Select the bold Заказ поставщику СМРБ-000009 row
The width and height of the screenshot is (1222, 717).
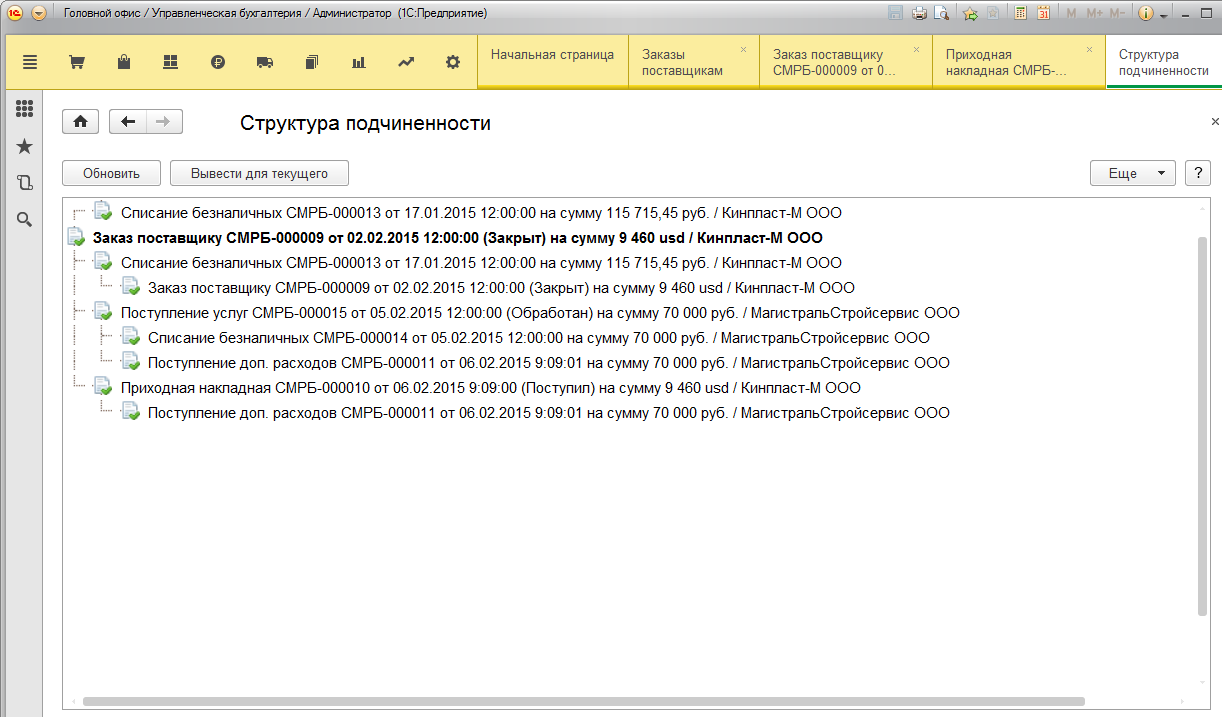coord(457,238)
